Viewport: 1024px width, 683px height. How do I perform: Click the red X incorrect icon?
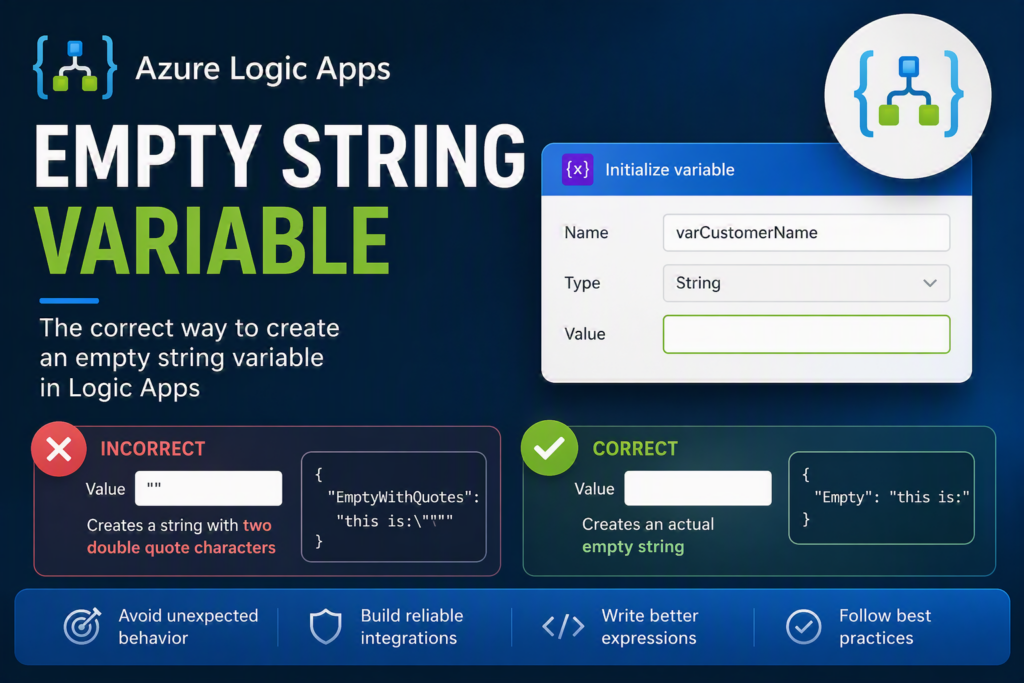click(59, 449)
